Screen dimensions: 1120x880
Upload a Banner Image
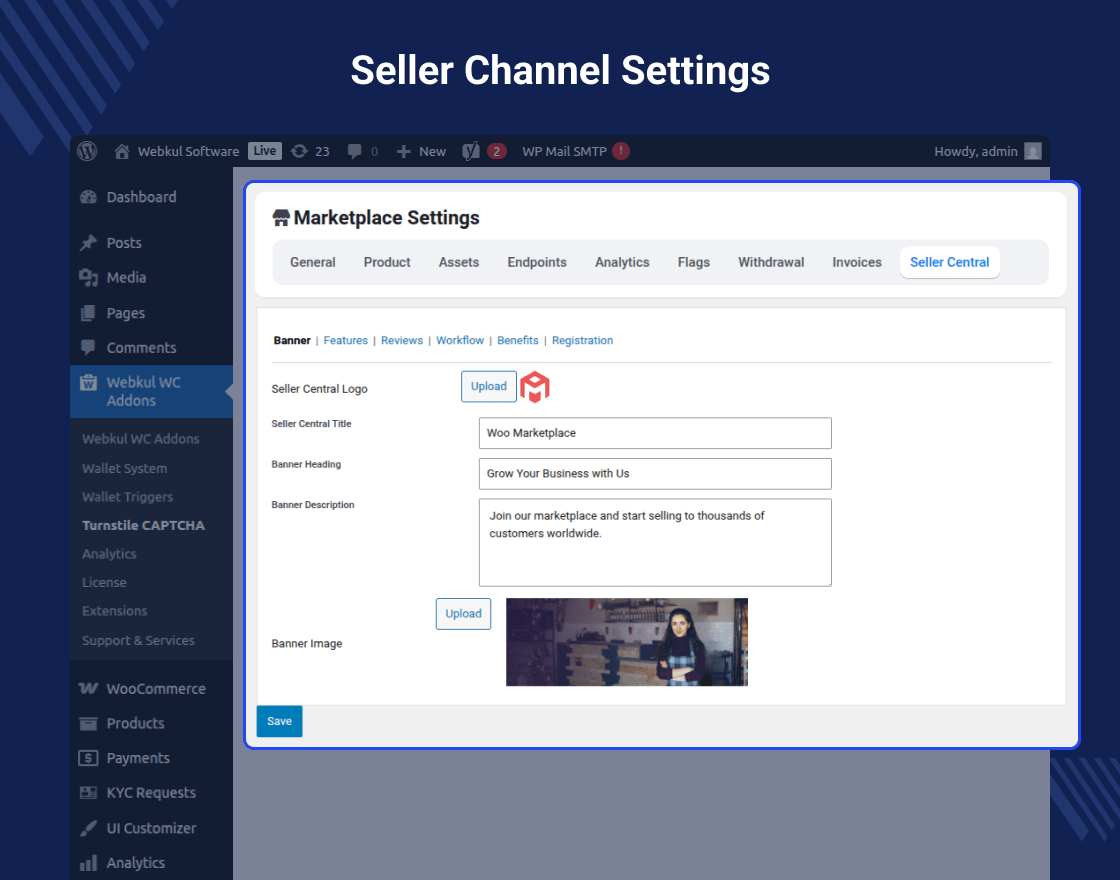(464, 614)
